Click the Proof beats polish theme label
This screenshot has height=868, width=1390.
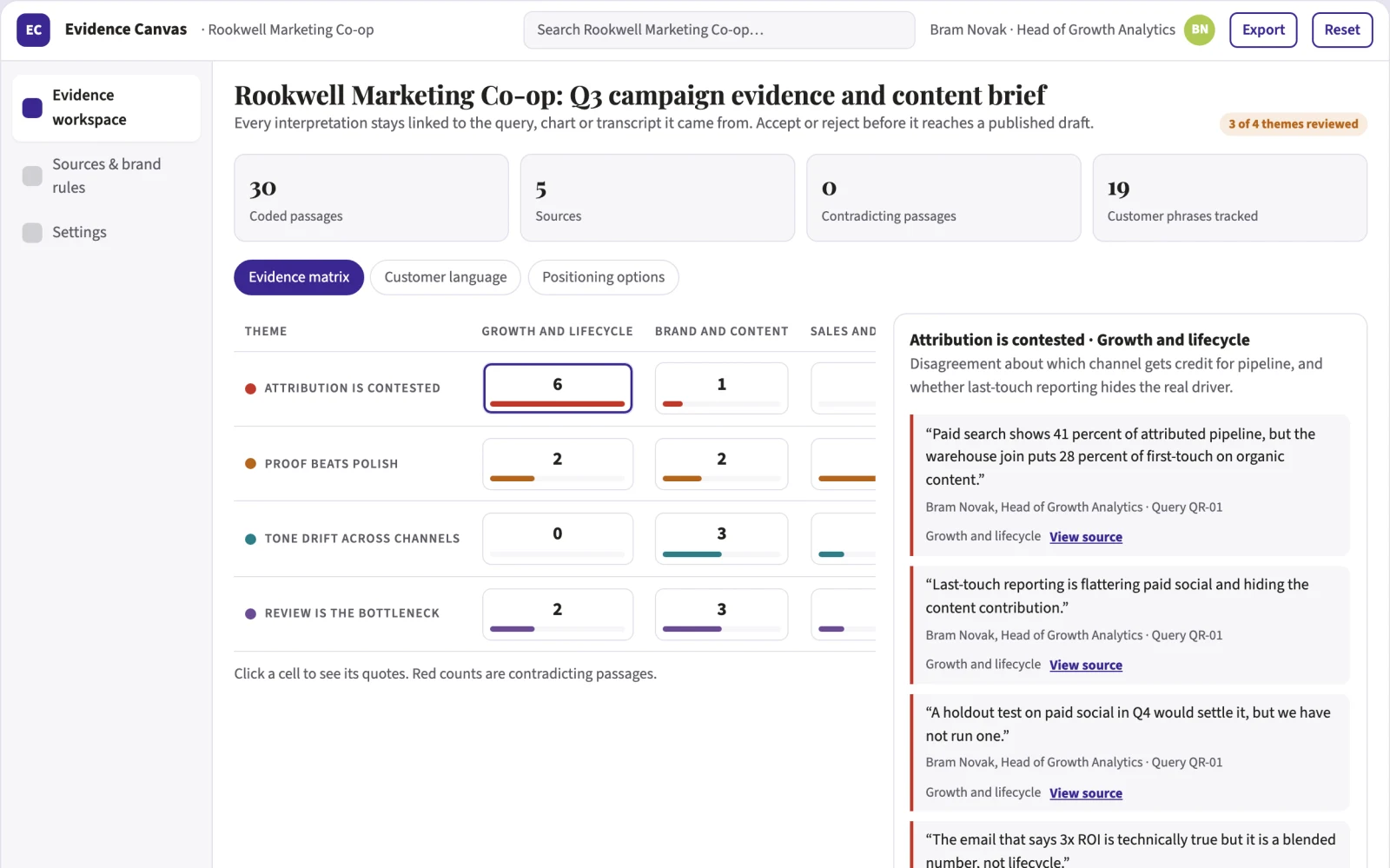point(332,464)
